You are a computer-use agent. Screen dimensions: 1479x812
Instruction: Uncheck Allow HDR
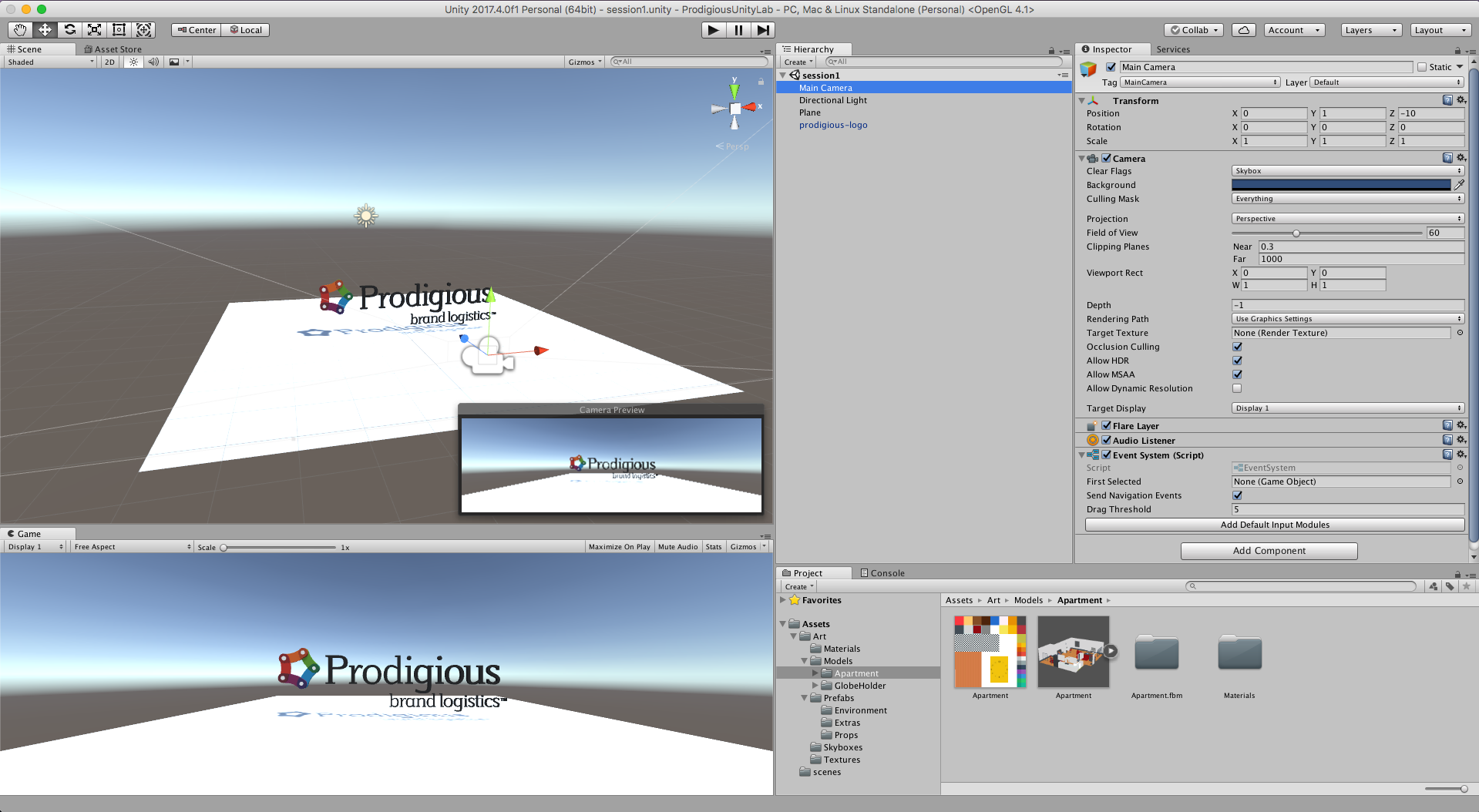(1237, 361)
